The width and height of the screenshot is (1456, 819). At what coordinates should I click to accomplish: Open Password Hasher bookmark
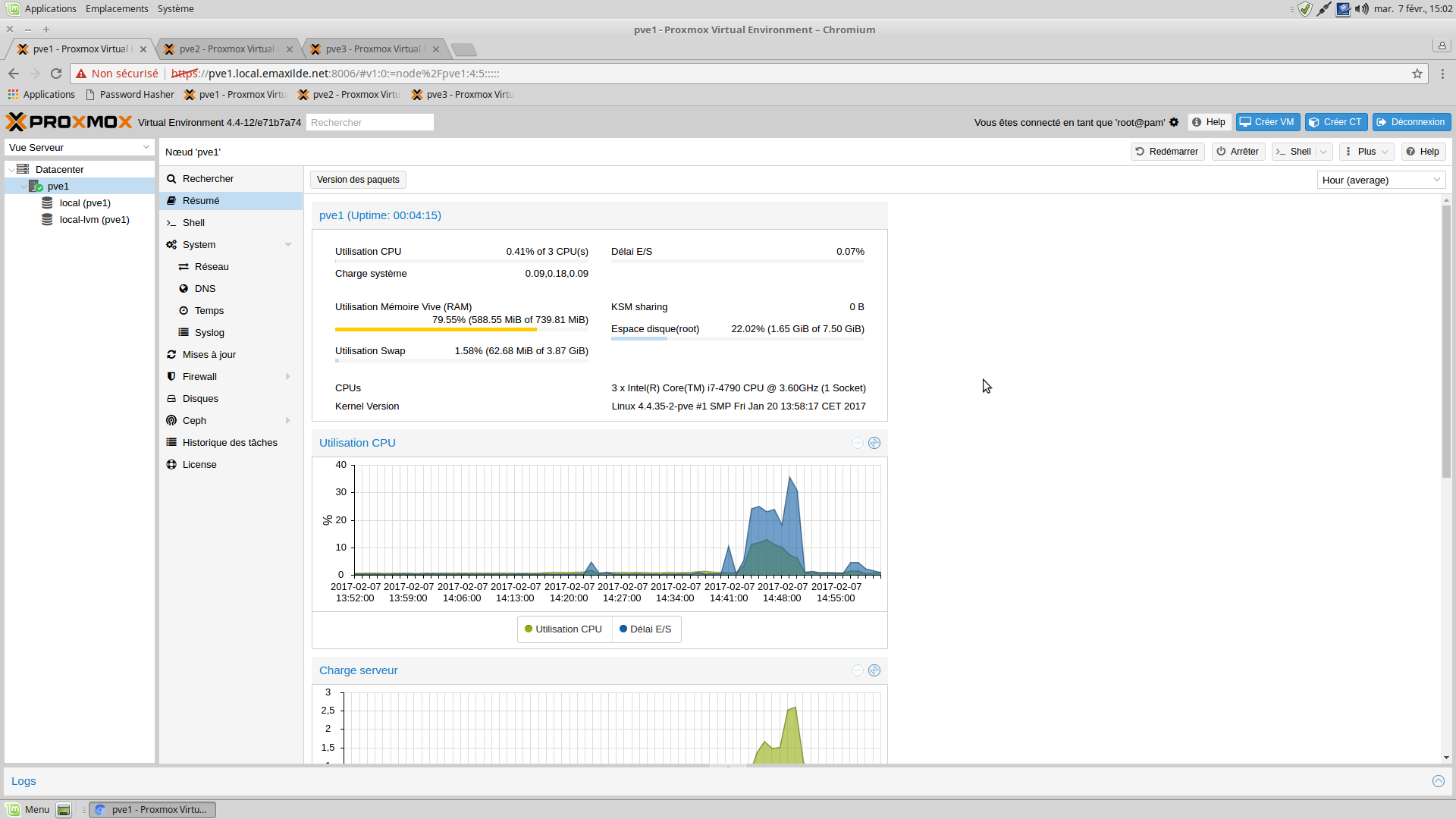[x=130, y=95]
